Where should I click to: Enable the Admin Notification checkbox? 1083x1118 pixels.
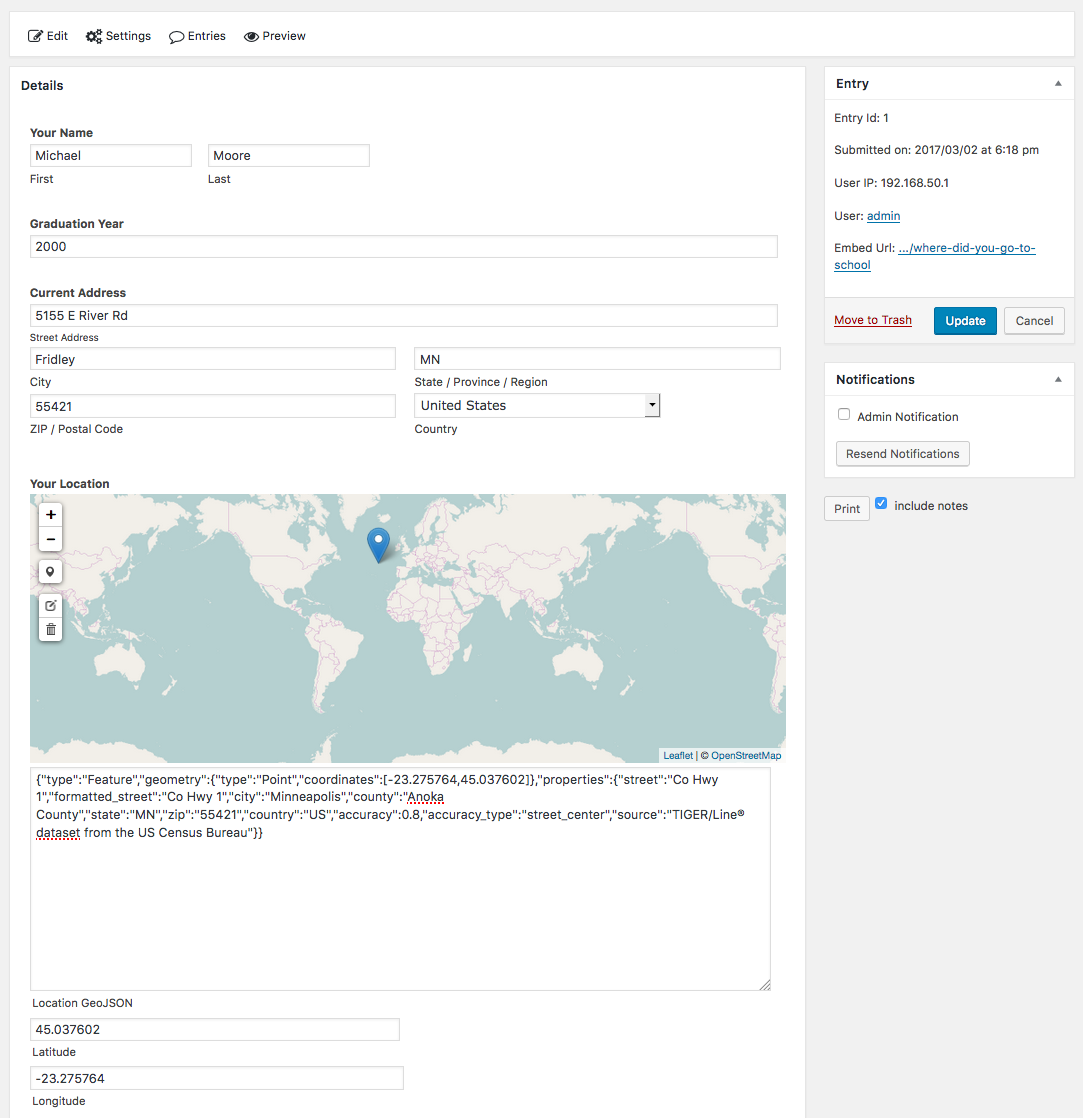[x=844, y=415]
